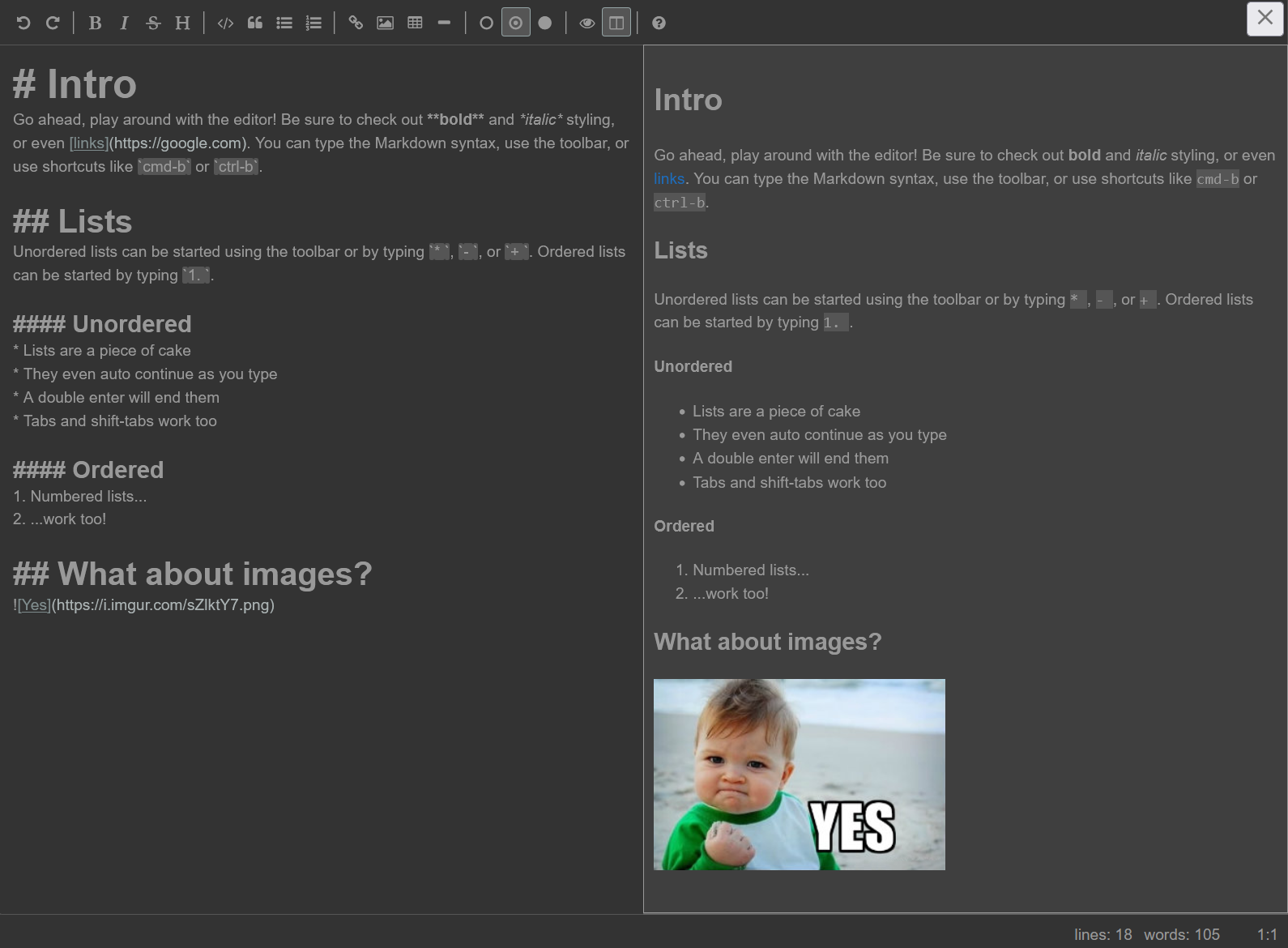Open the blue 'links' hyperlink in the preview

pyautogui.click(x=669, y=178)
